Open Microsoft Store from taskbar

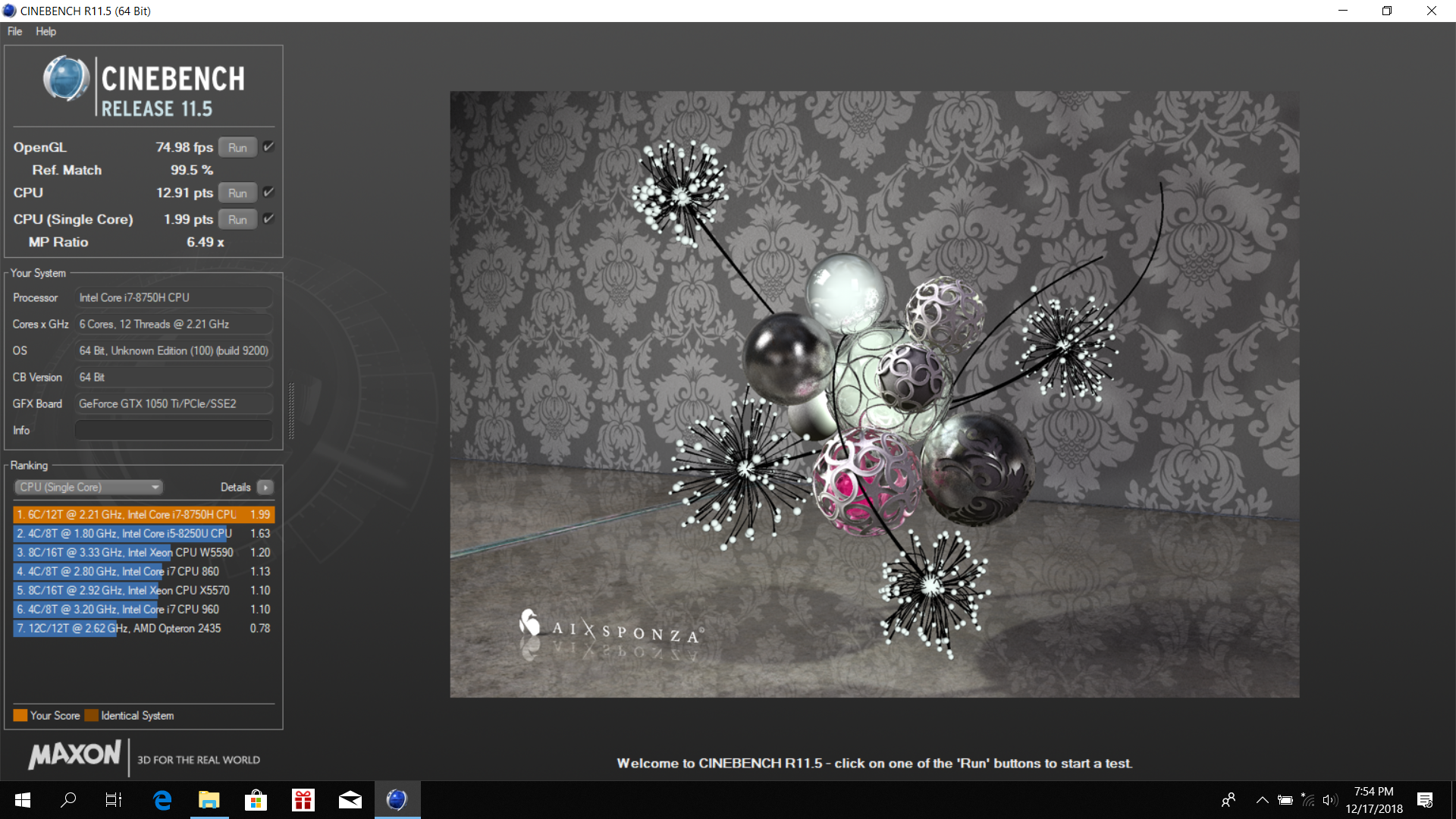click(x=256, y=800)
